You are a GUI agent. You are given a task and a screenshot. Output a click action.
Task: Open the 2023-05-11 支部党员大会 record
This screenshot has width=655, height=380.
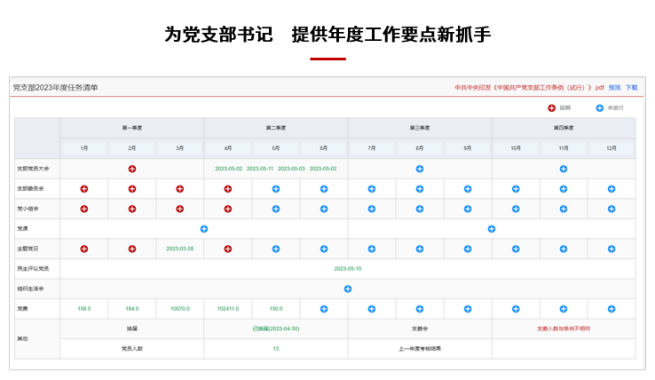(260, 169)
